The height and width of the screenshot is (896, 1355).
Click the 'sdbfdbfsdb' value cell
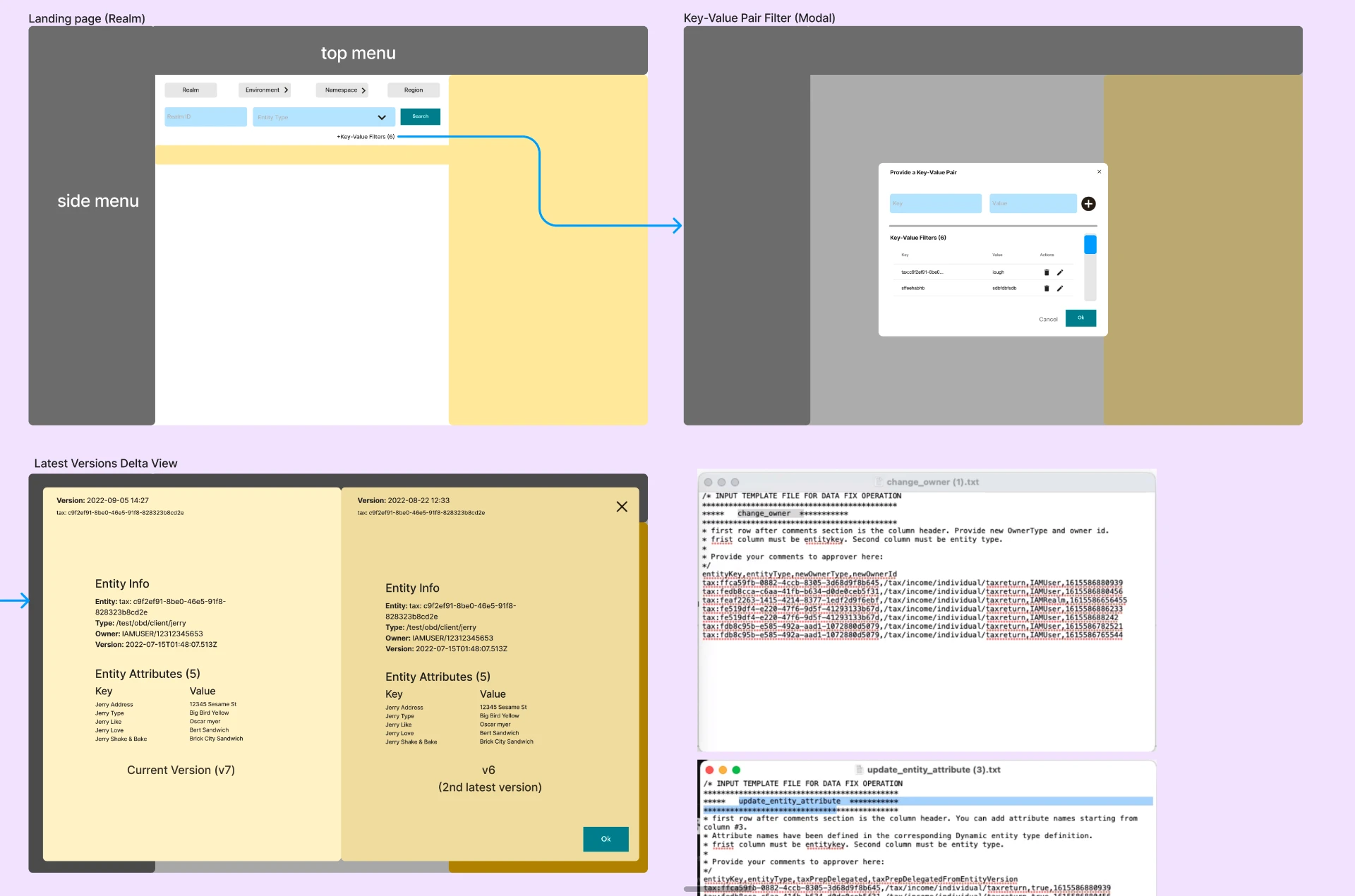click(1004, 288)
